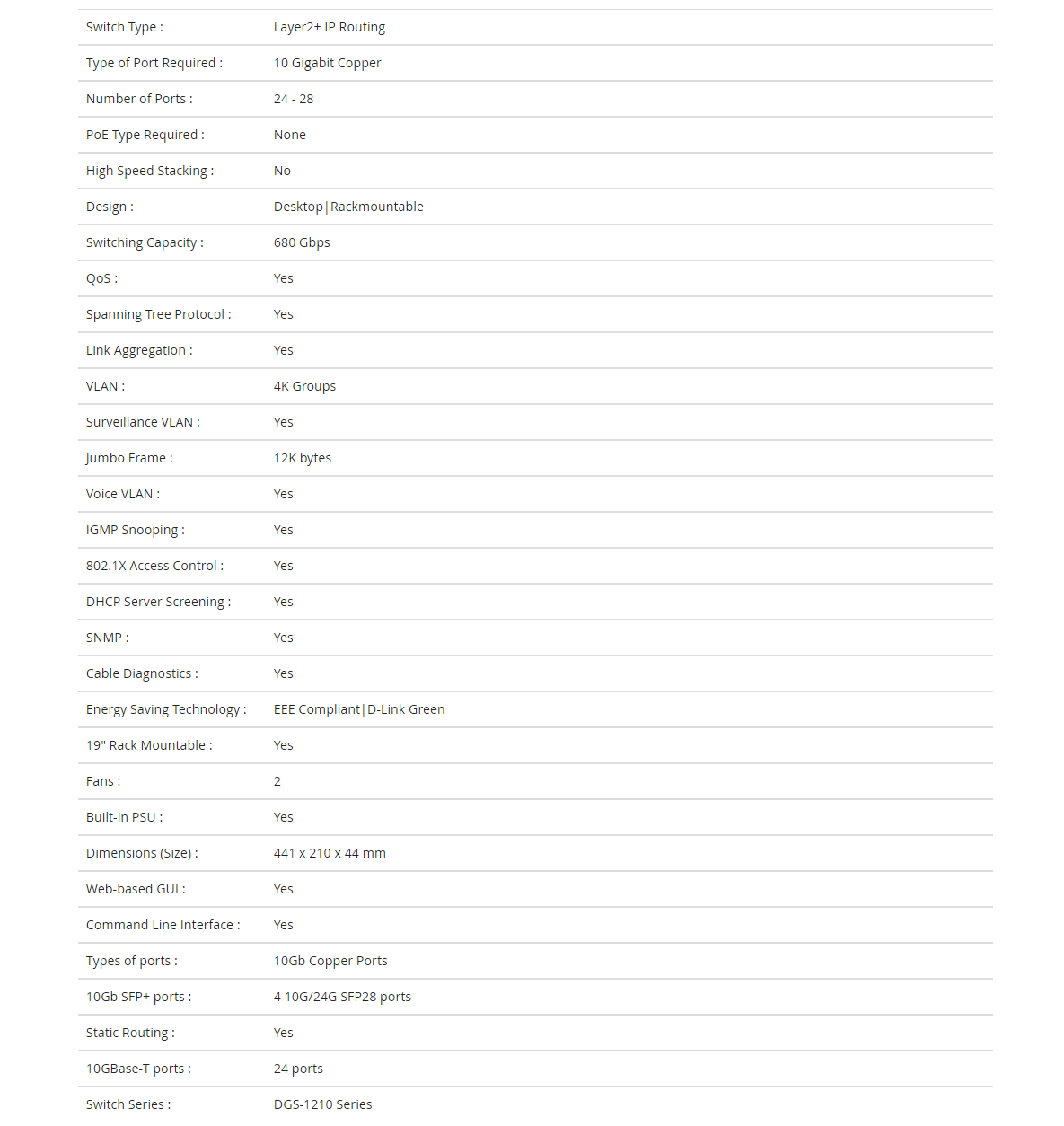The width and height of the screenshot is (1064, 1126).
Task: Click the Fans row value 2
Action: pyautogui.click(x=277, y=781)
